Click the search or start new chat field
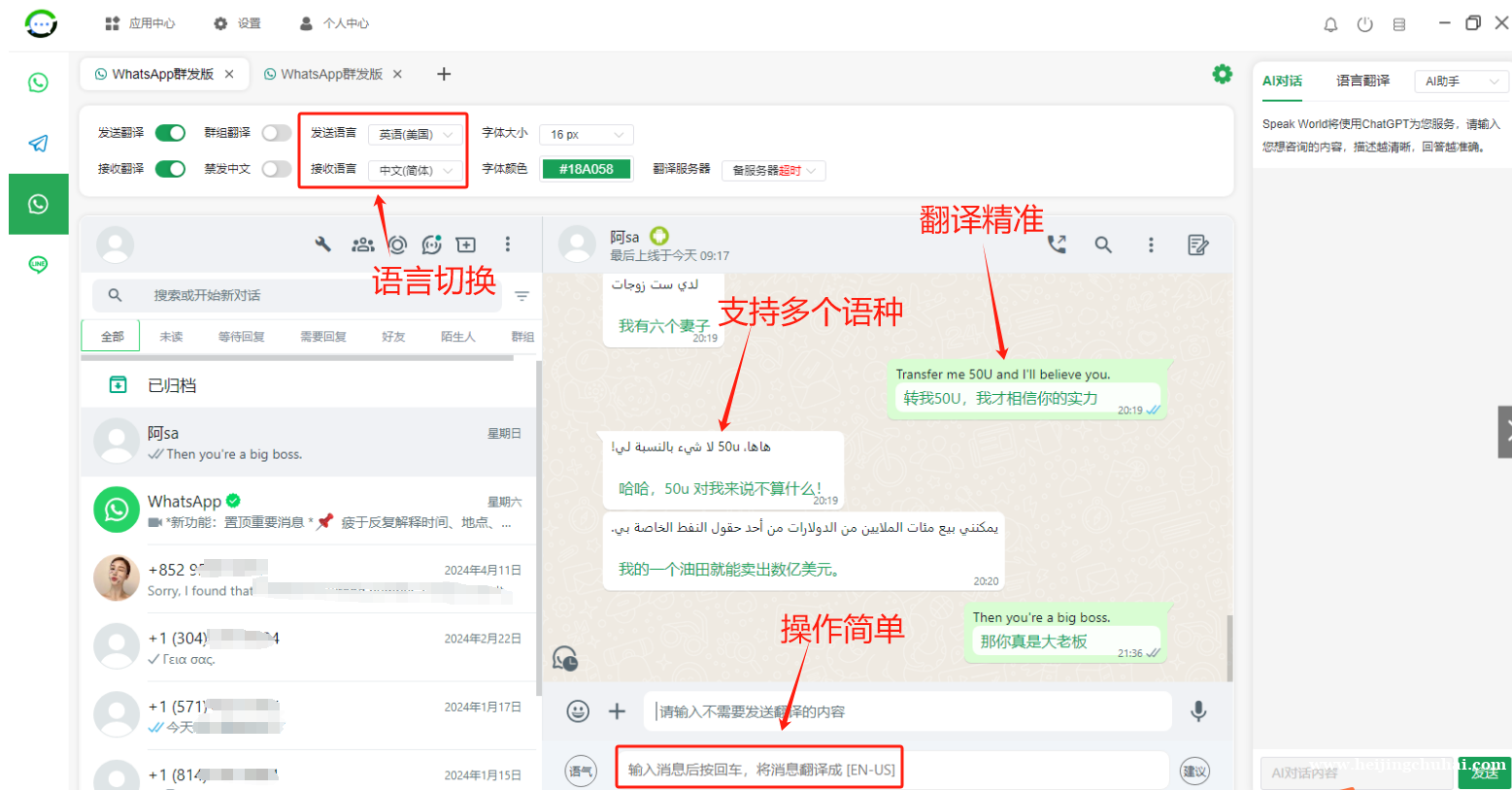The image size is (1512, 790). (297, 295)
